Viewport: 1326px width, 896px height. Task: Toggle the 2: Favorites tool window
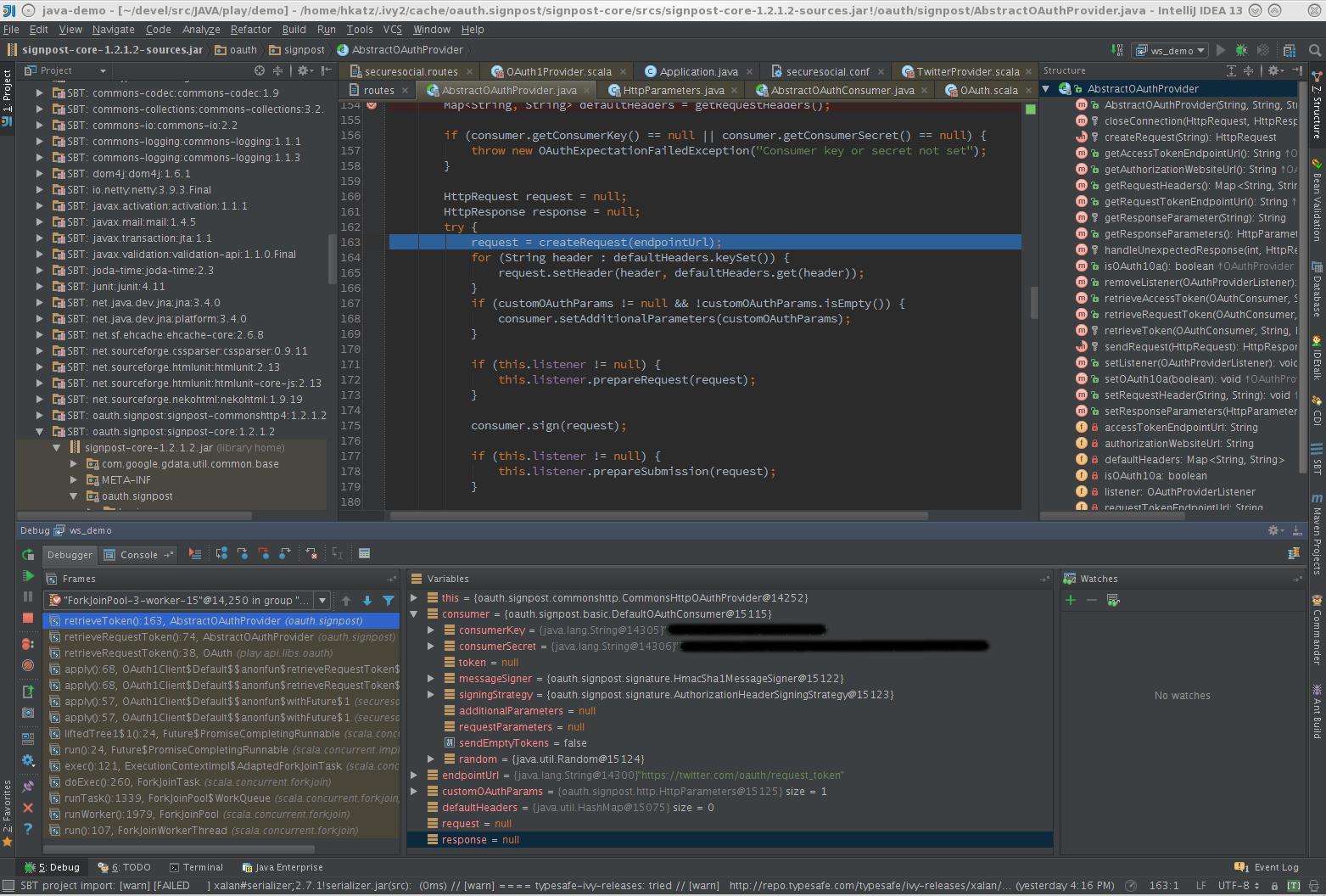point(8,813)
